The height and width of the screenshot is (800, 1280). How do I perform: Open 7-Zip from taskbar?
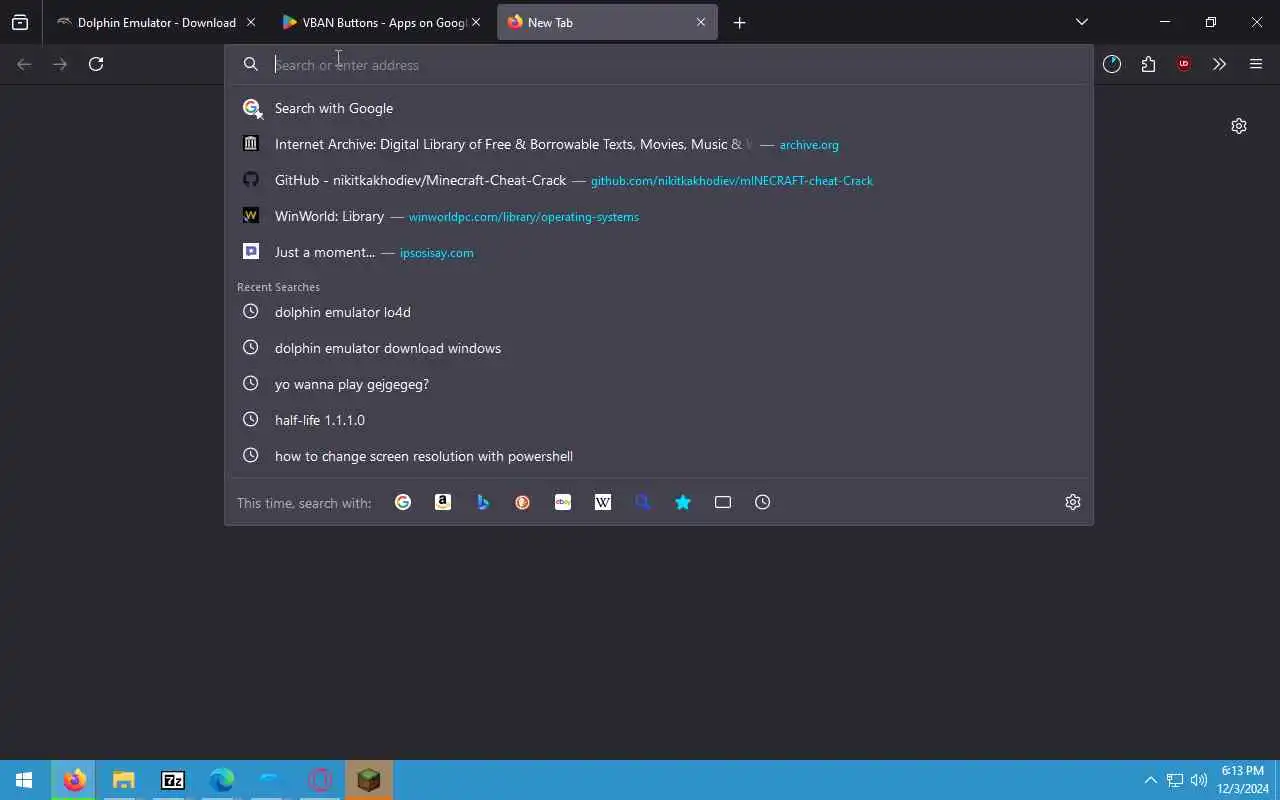coord(172,780)
